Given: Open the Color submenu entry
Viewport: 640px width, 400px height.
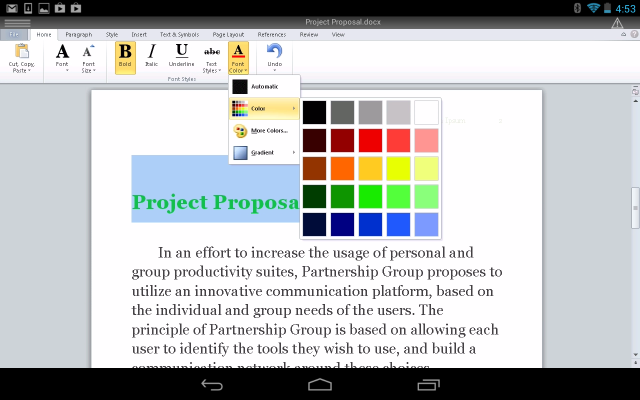Looking at the screenshot, I should point(264,109).
